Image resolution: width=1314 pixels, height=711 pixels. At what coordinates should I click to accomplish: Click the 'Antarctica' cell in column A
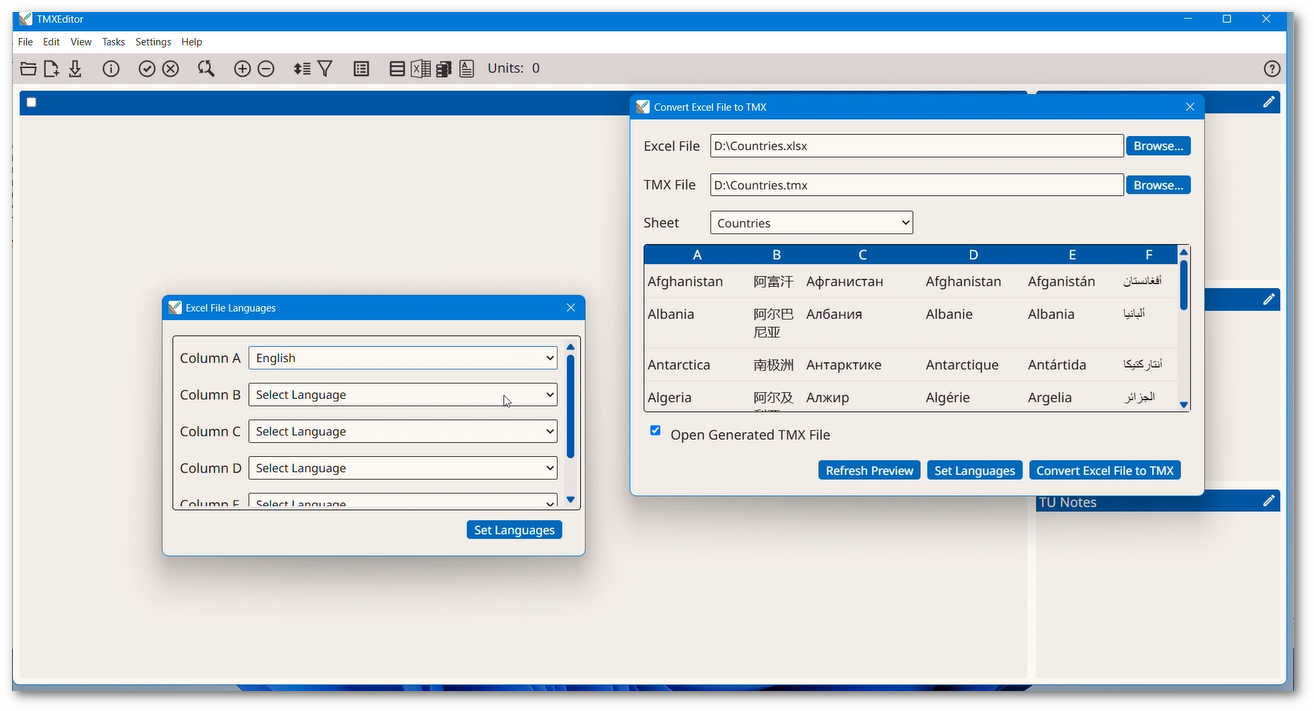(x=679, y=365)
